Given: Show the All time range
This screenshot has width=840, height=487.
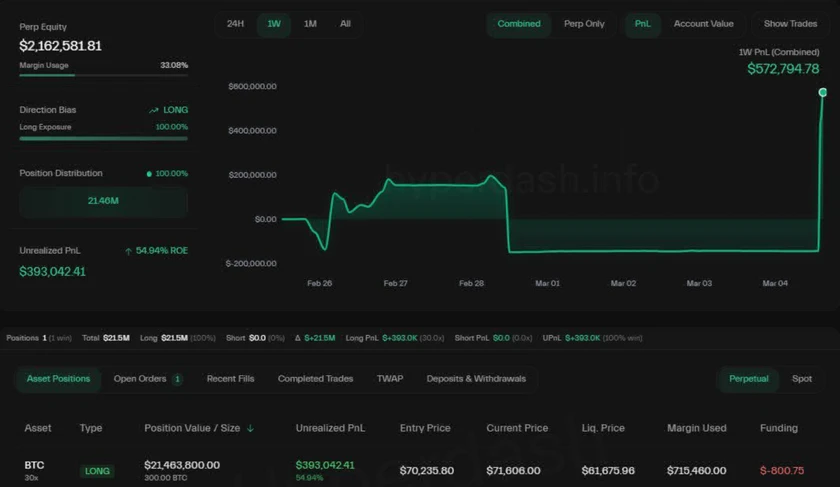Looking at the screenshot, I should click(x=345, y=24).
